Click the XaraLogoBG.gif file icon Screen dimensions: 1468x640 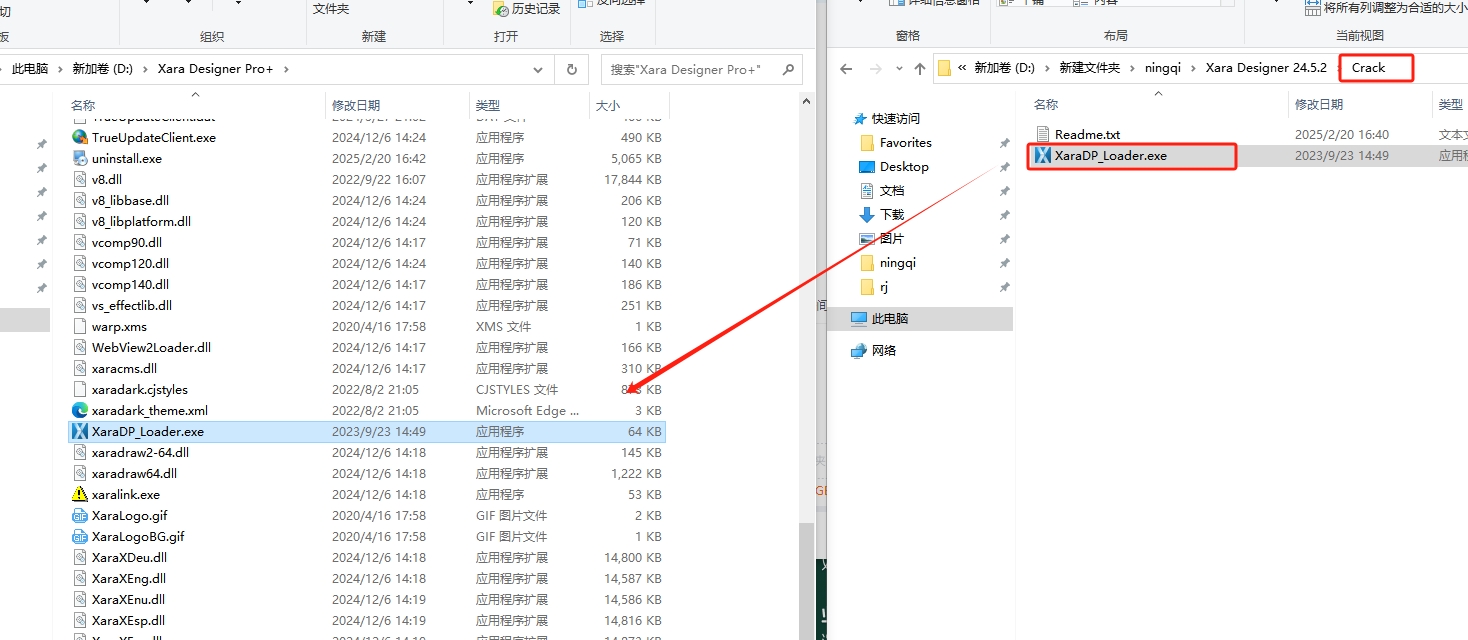tap(80, 536)
